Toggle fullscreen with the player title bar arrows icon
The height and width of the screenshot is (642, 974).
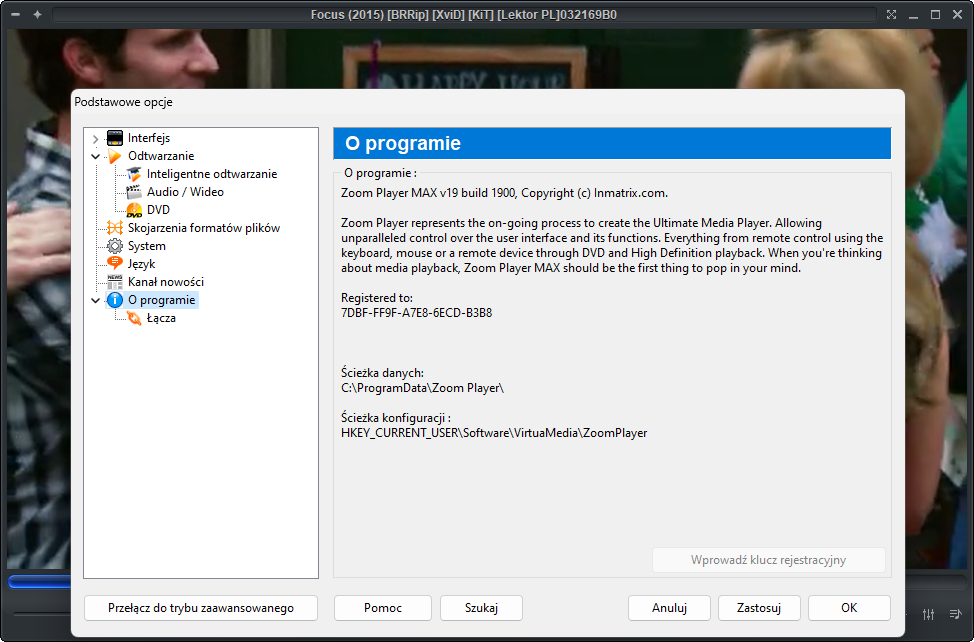(891, 14)
